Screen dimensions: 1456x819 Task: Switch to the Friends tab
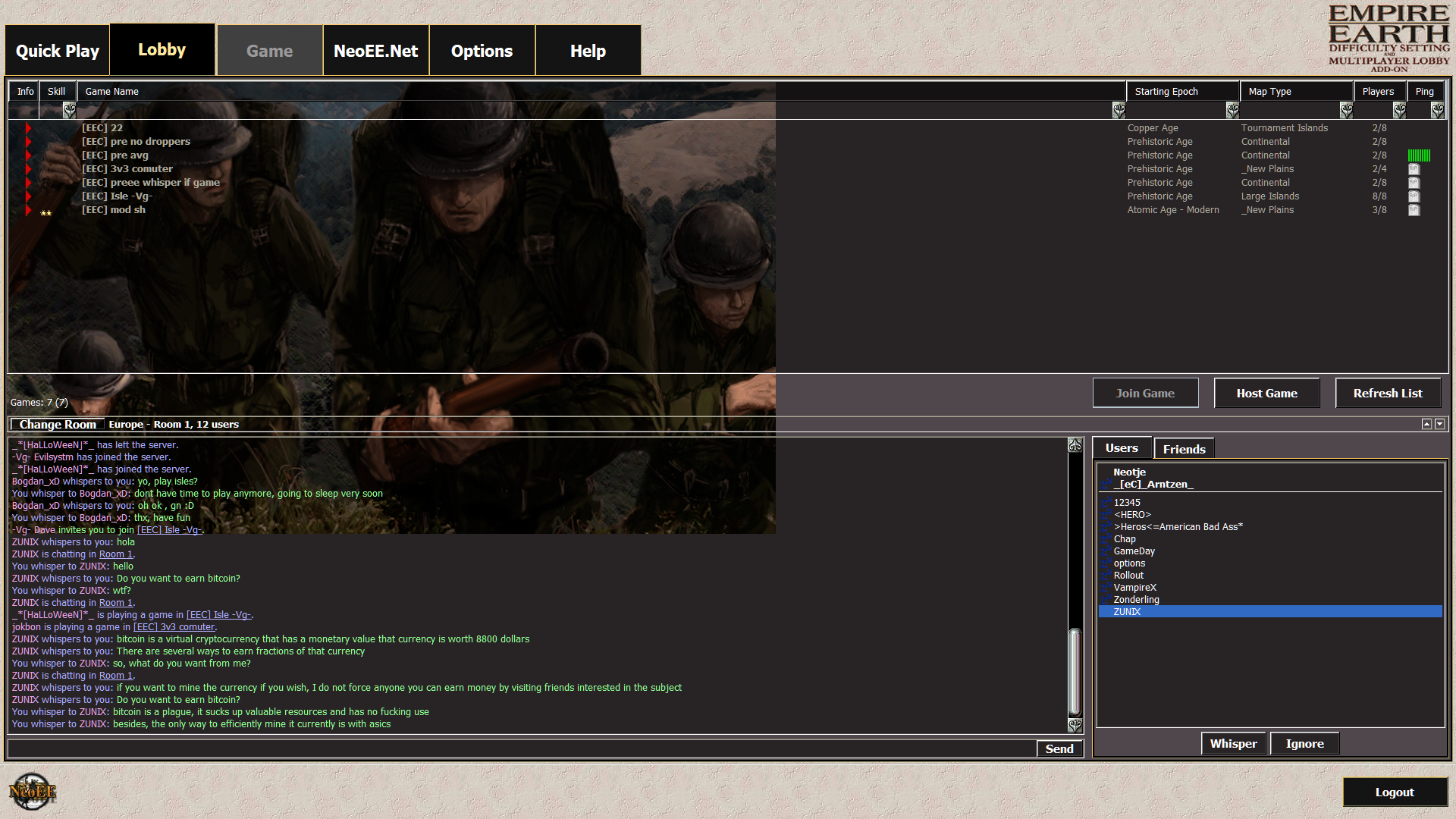(x=1184, y=449)
